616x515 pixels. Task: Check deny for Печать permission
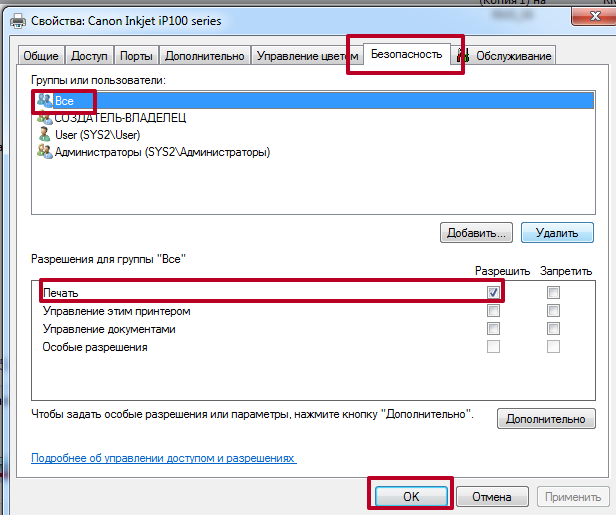pos(553,292)
